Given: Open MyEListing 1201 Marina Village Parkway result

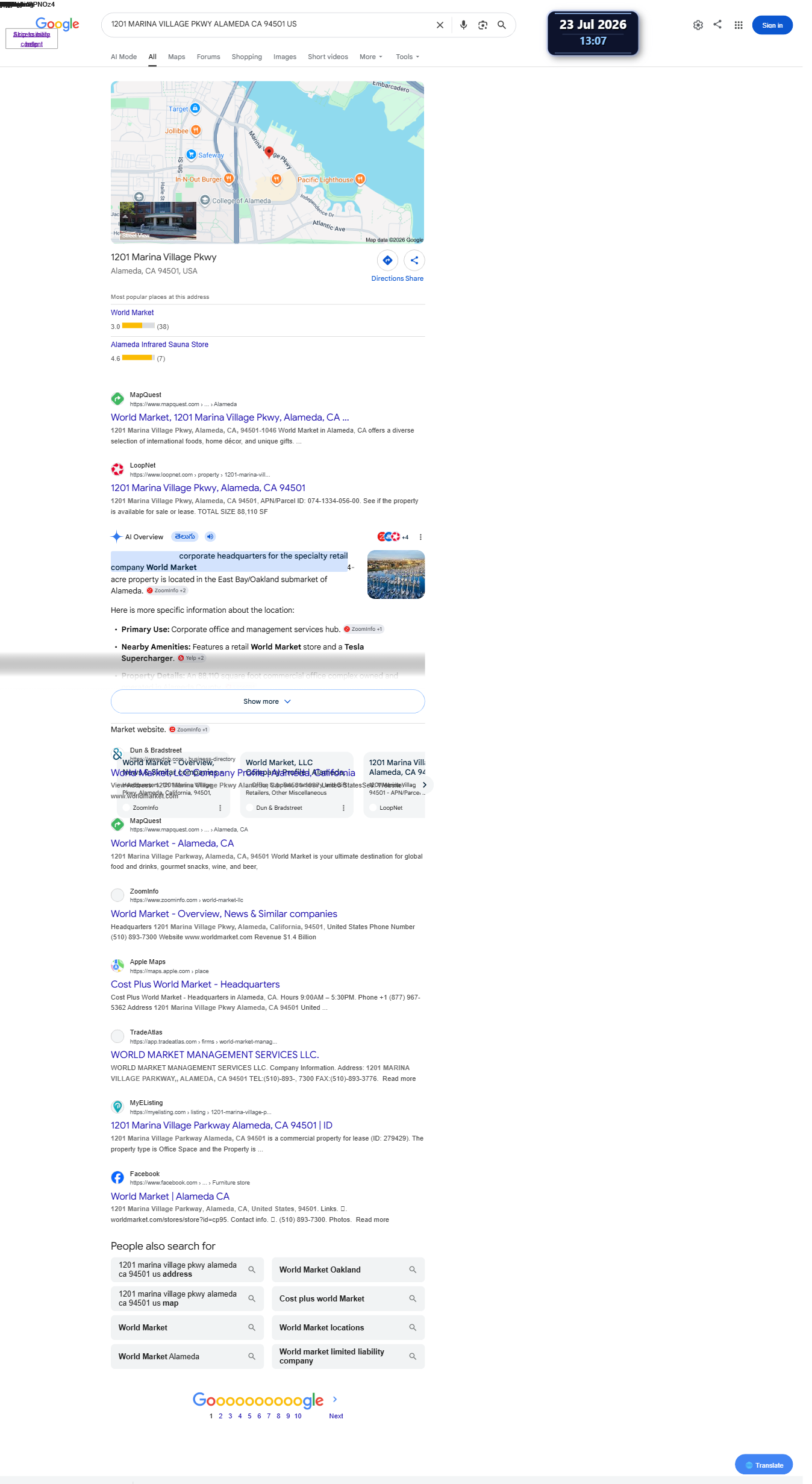Looking at the screenshot, I should (222, 1126).
